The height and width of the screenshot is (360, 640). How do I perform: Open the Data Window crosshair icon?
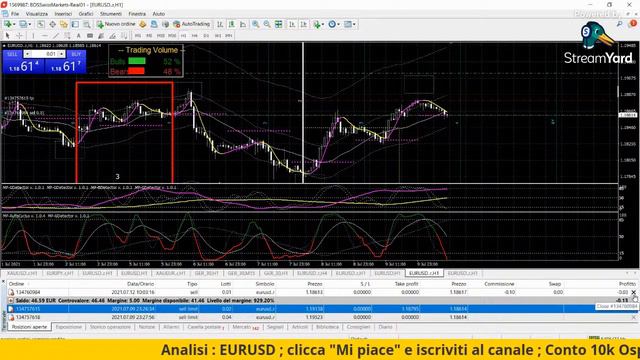53,24
